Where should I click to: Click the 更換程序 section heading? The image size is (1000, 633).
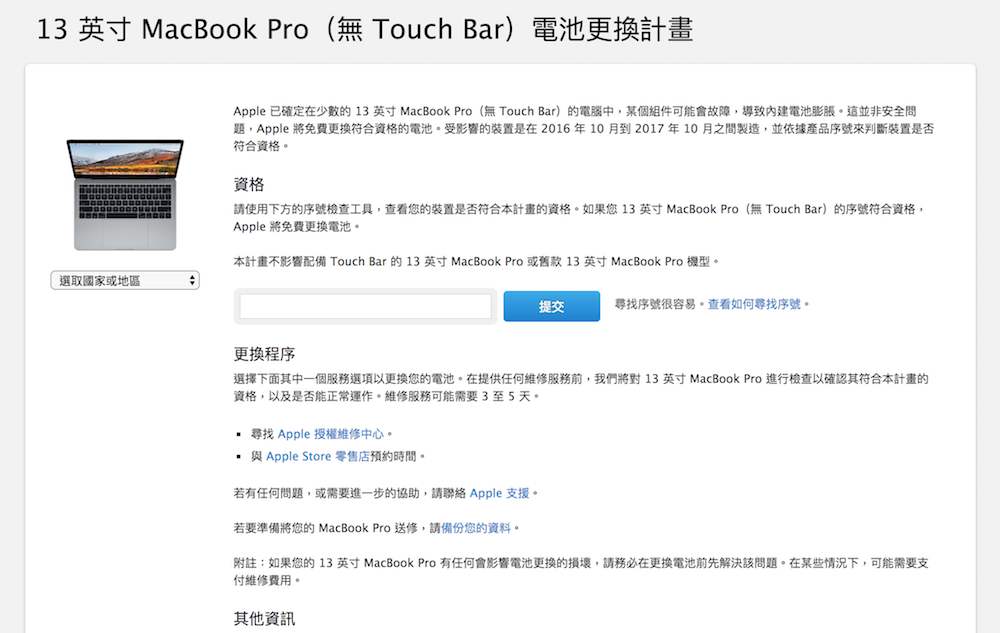pyautogui.click(x=264, y=354)
